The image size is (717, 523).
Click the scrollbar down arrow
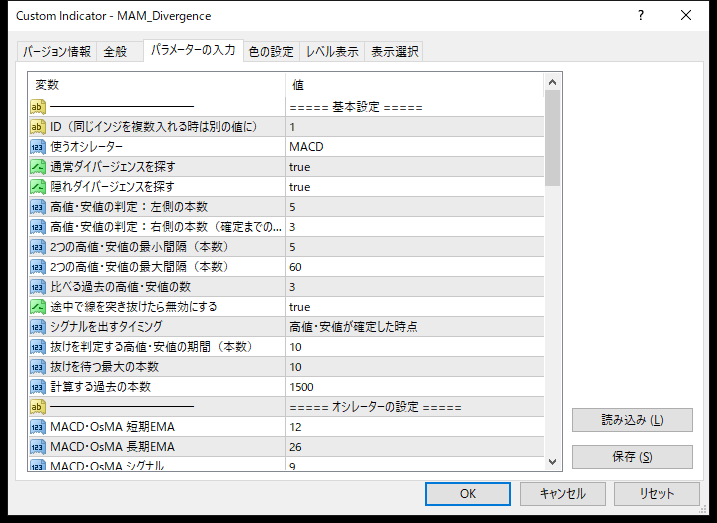click(552, 462)
